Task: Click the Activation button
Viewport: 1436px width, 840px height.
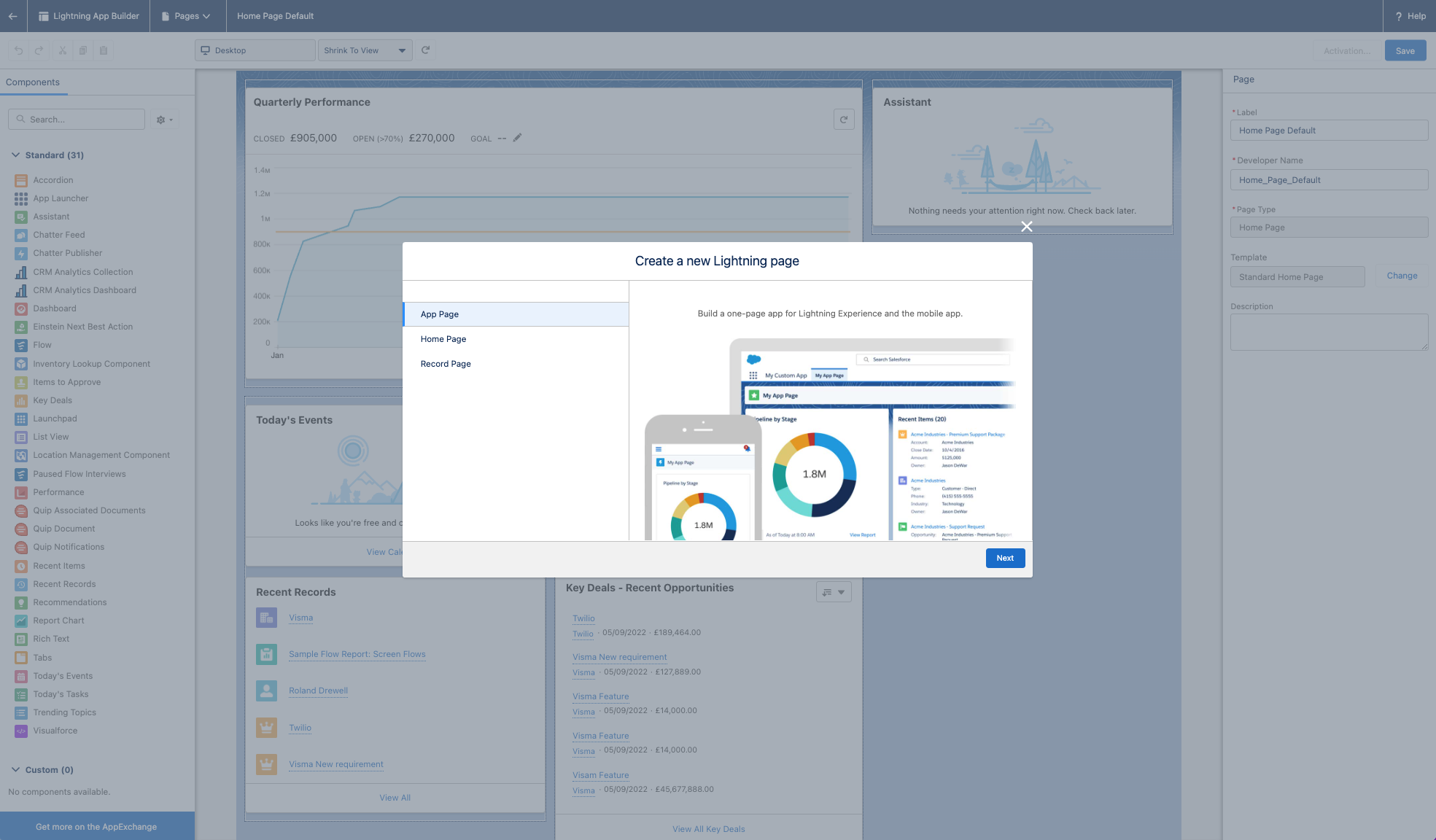Action: coord(1346,51)
